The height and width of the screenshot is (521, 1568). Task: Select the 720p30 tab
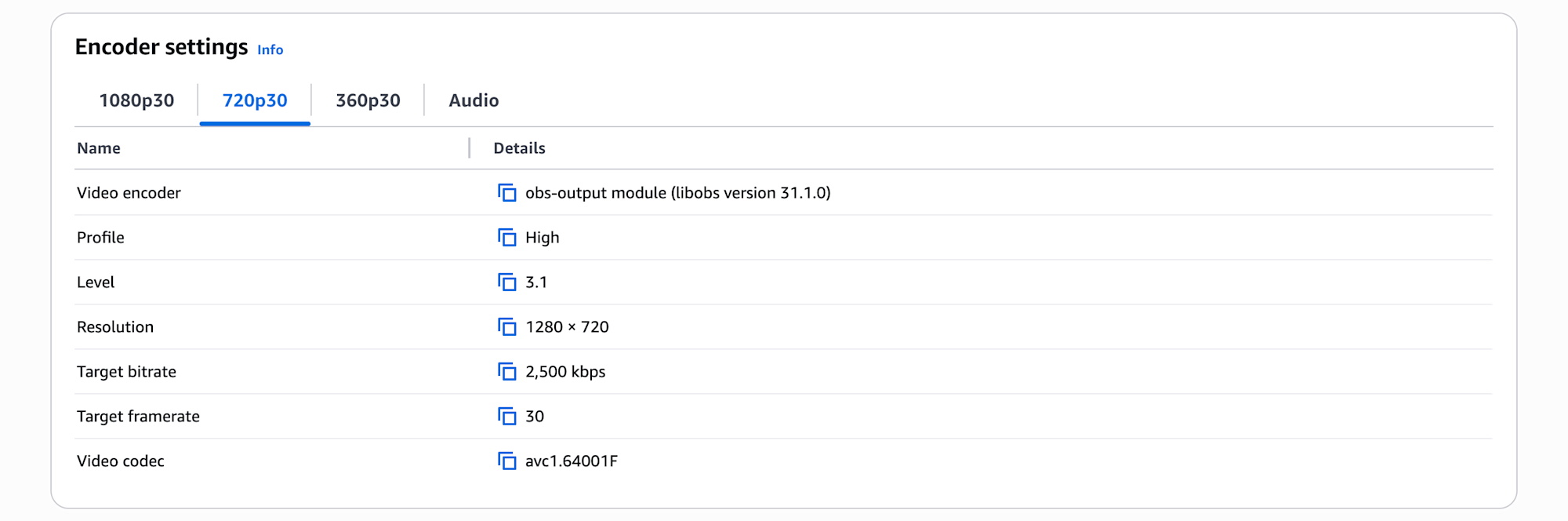point(255,100)
